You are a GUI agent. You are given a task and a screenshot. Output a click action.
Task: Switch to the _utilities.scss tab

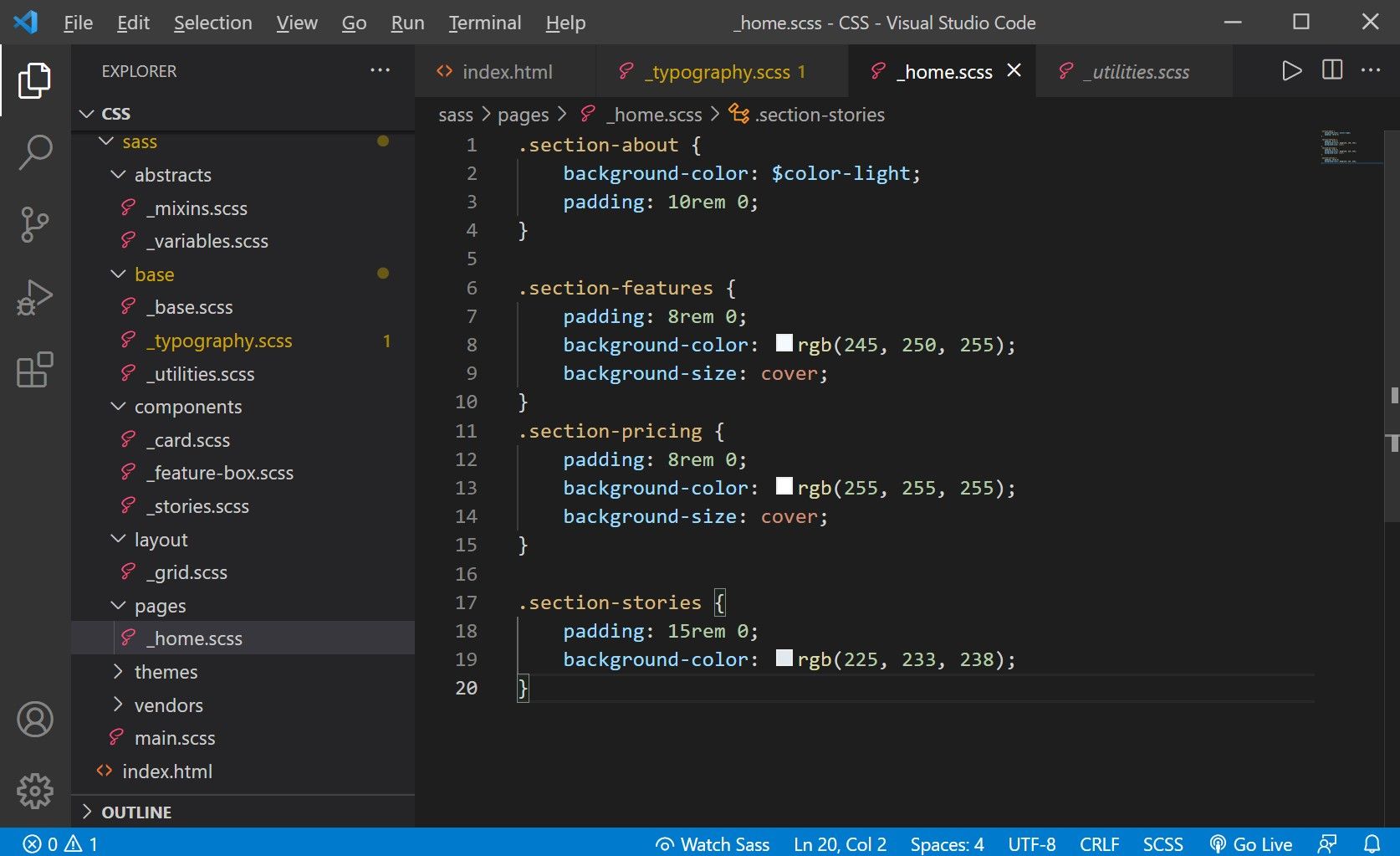[x=1133, y=71]
